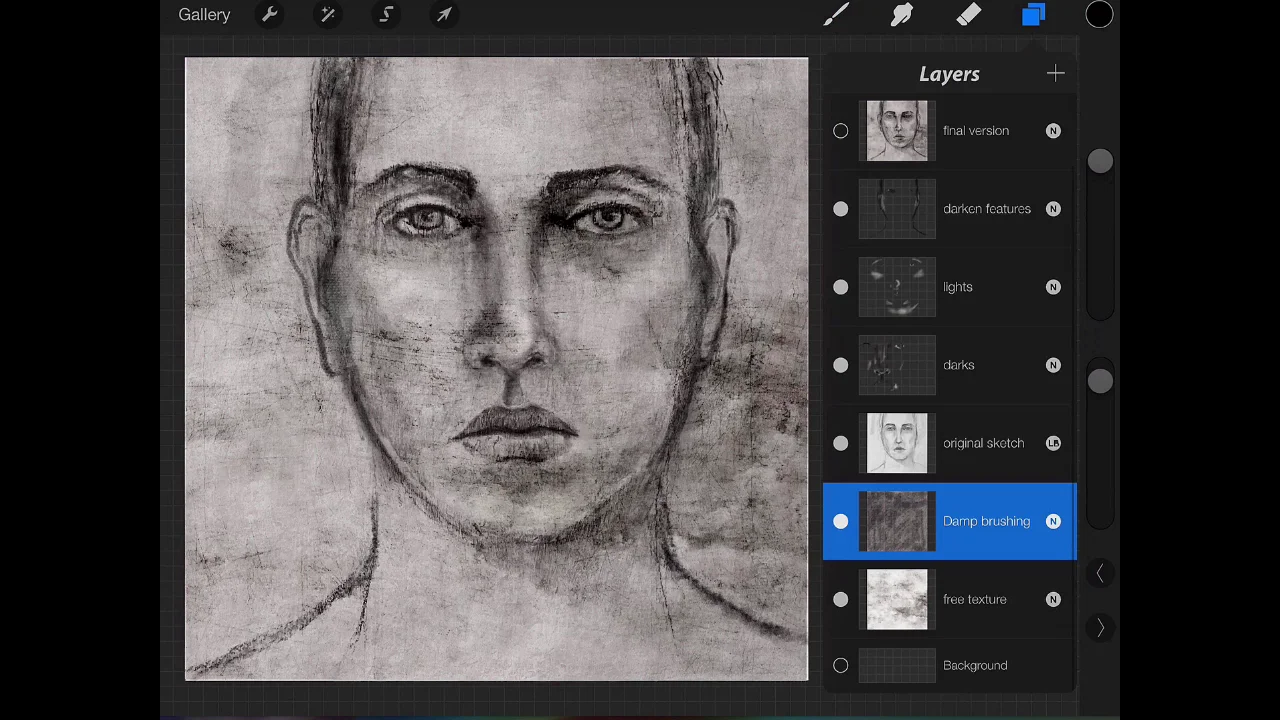This screenshot has height=720, width=1280.
Task: Toggle visibility of the Background layer
Action: 840,665
